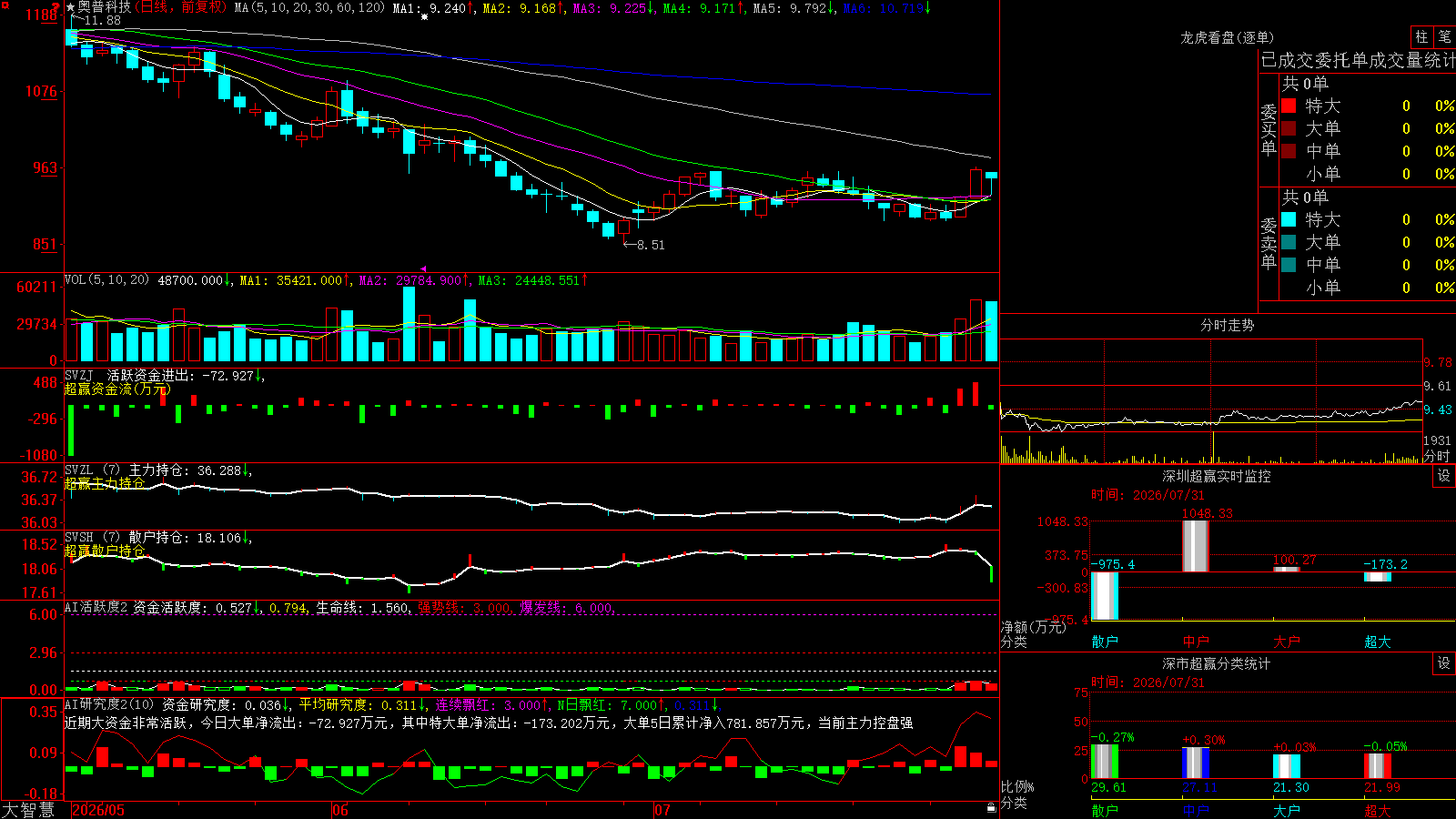Click the small red square icon at top-left corner
This screenshot has width=1456, height=819.
5,5
